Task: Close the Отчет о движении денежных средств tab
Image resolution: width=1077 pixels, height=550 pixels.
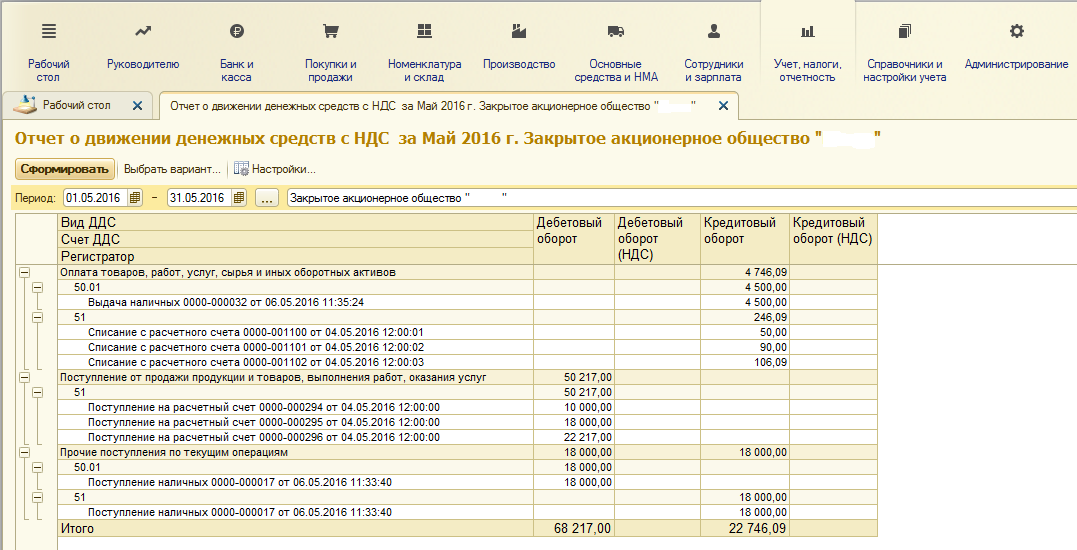Action: [x=723, y=106]
